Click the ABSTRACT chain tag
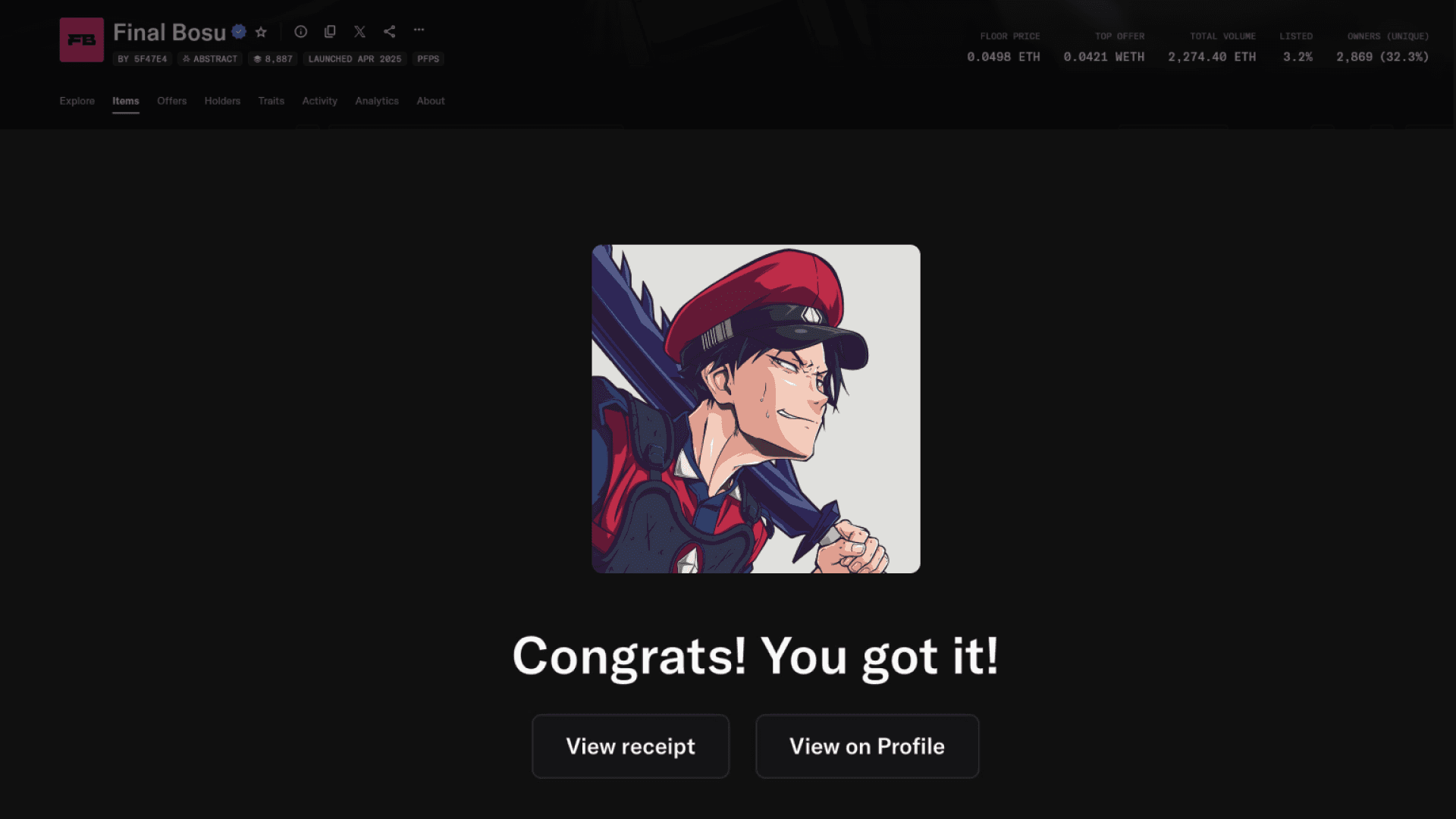 tap(210, 59)
